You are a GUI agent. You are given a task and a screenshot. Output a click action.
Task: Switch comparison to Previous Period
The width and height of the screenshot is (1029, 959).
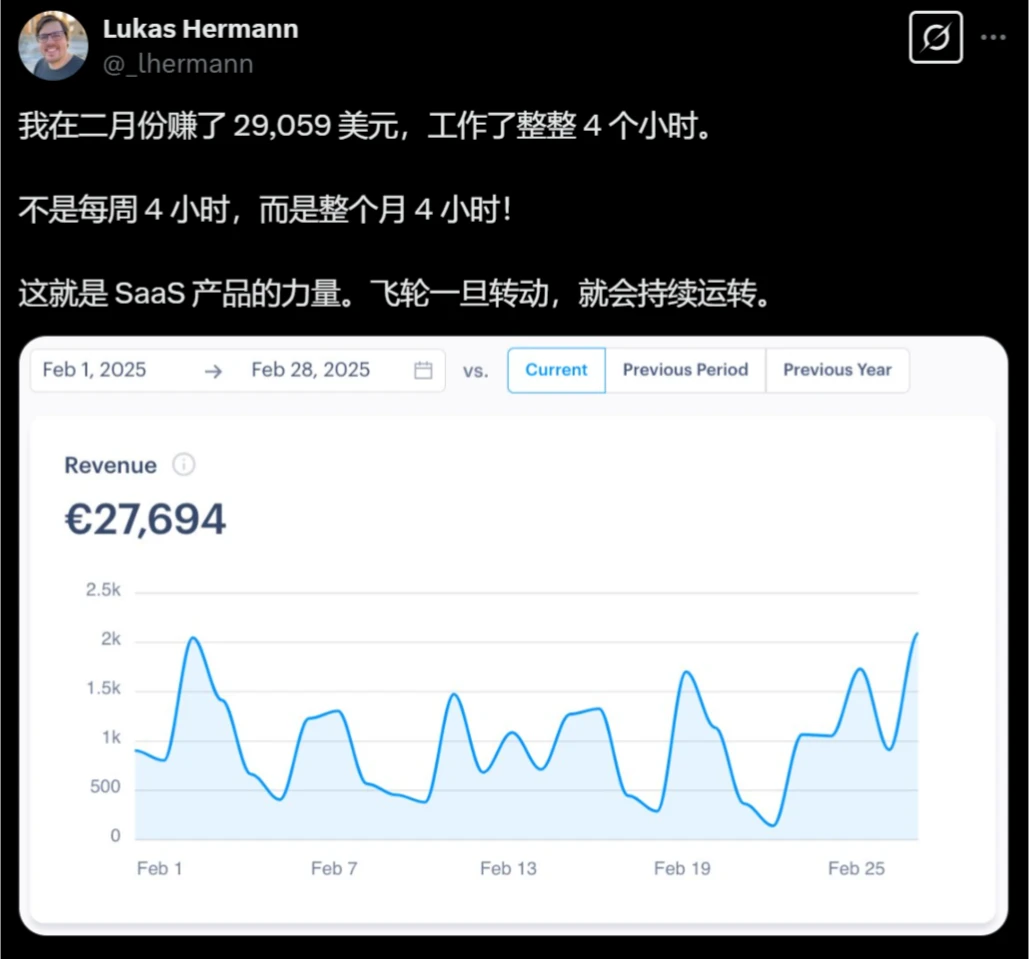pyautogui.click(x=685, y=370)
